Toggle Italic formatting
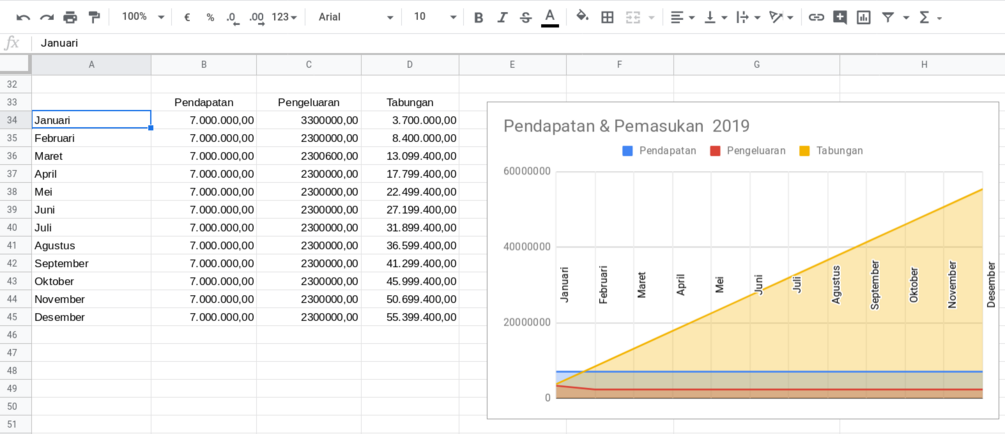 coord(502,17)
